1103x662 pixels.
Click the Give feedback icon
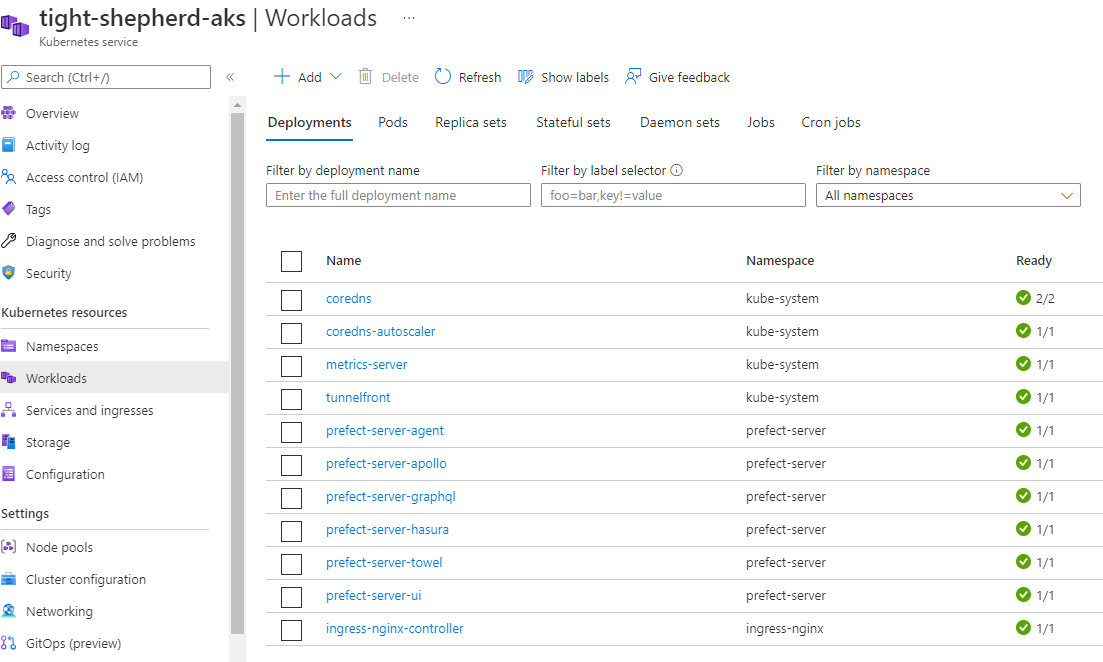[x=633, y=77]
